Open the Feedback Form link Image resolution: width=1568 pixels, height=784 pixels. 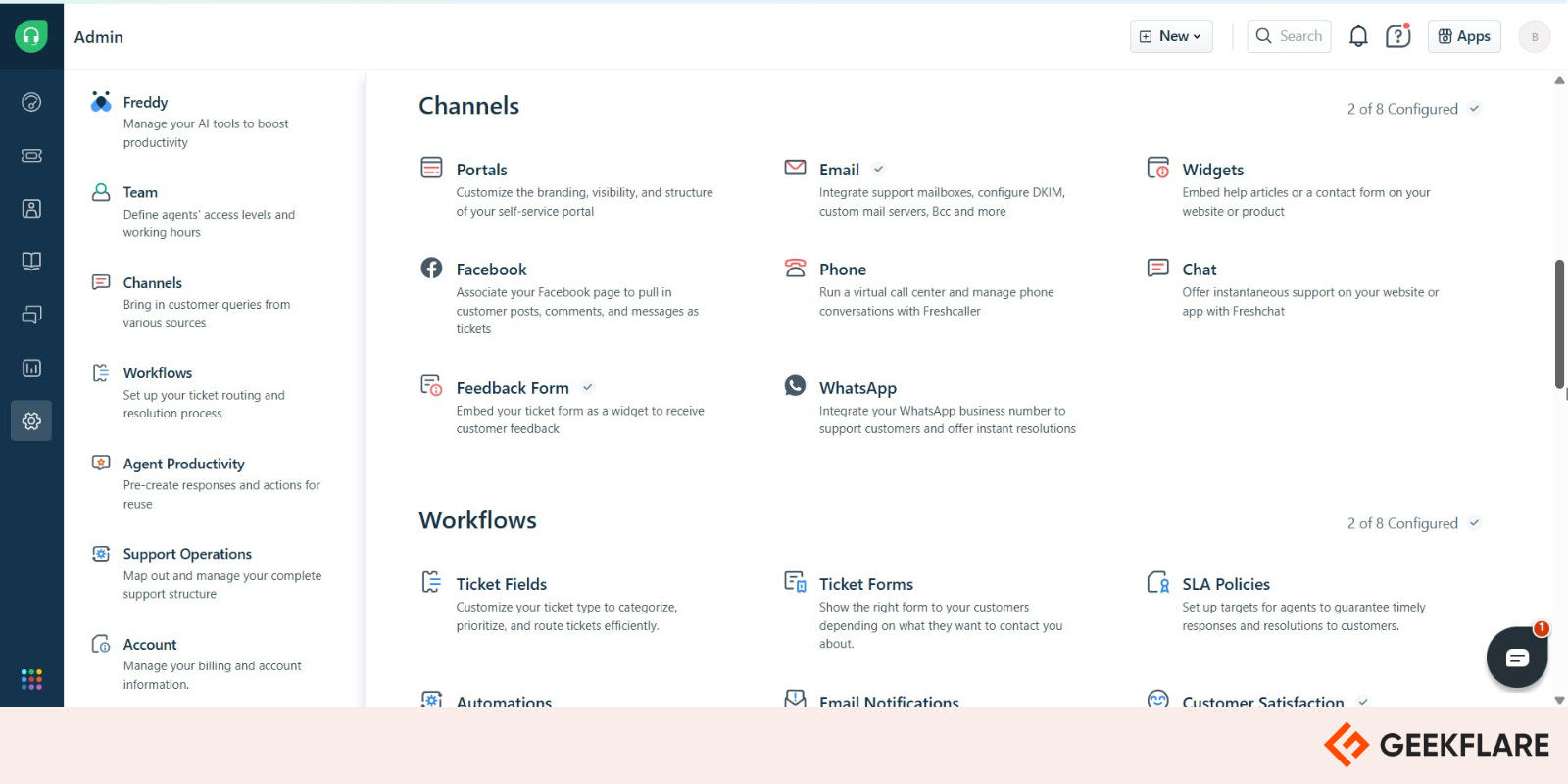coord(512,388)
